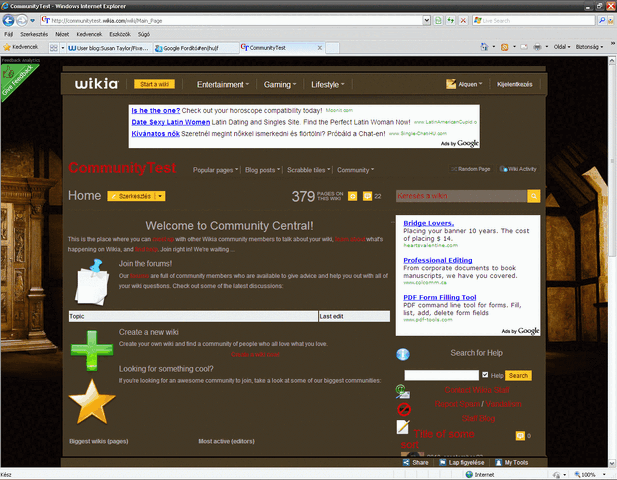Click the printer icon in the toolbar
Image resolution: width=617 pixels, height=480 pixels.
coord(537,47)
